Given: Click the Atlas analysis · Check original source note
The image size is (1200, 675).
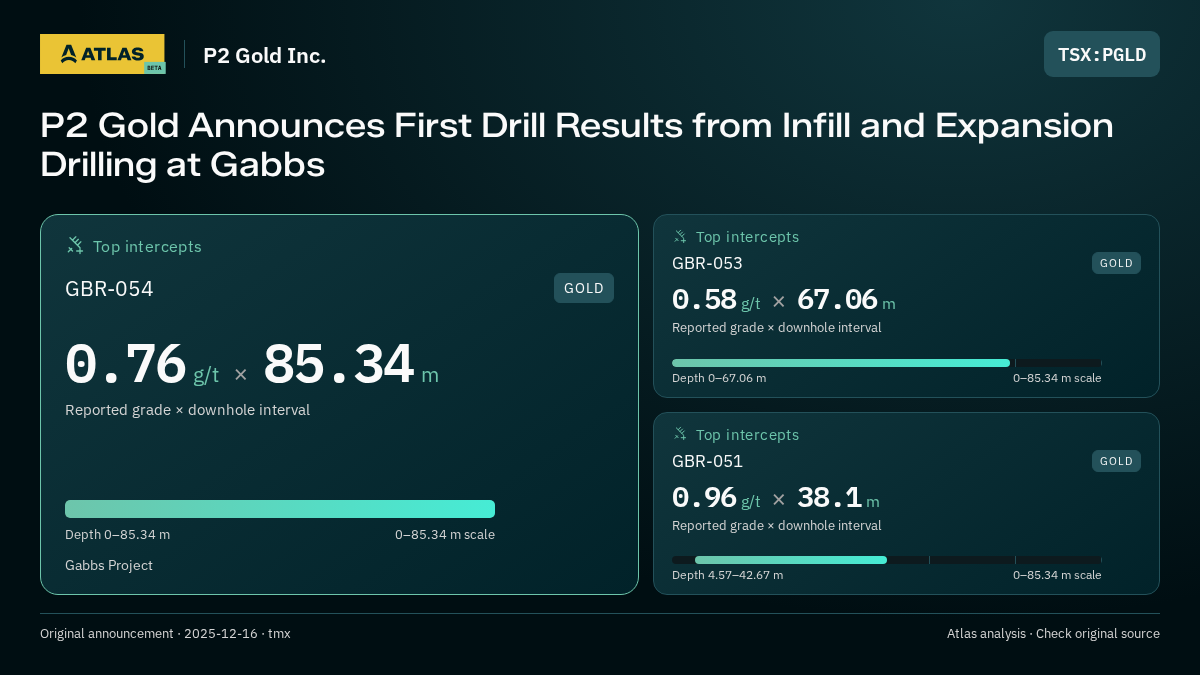Looking at the screenshot, I should pyautogui.click(x=1053, y=634).
